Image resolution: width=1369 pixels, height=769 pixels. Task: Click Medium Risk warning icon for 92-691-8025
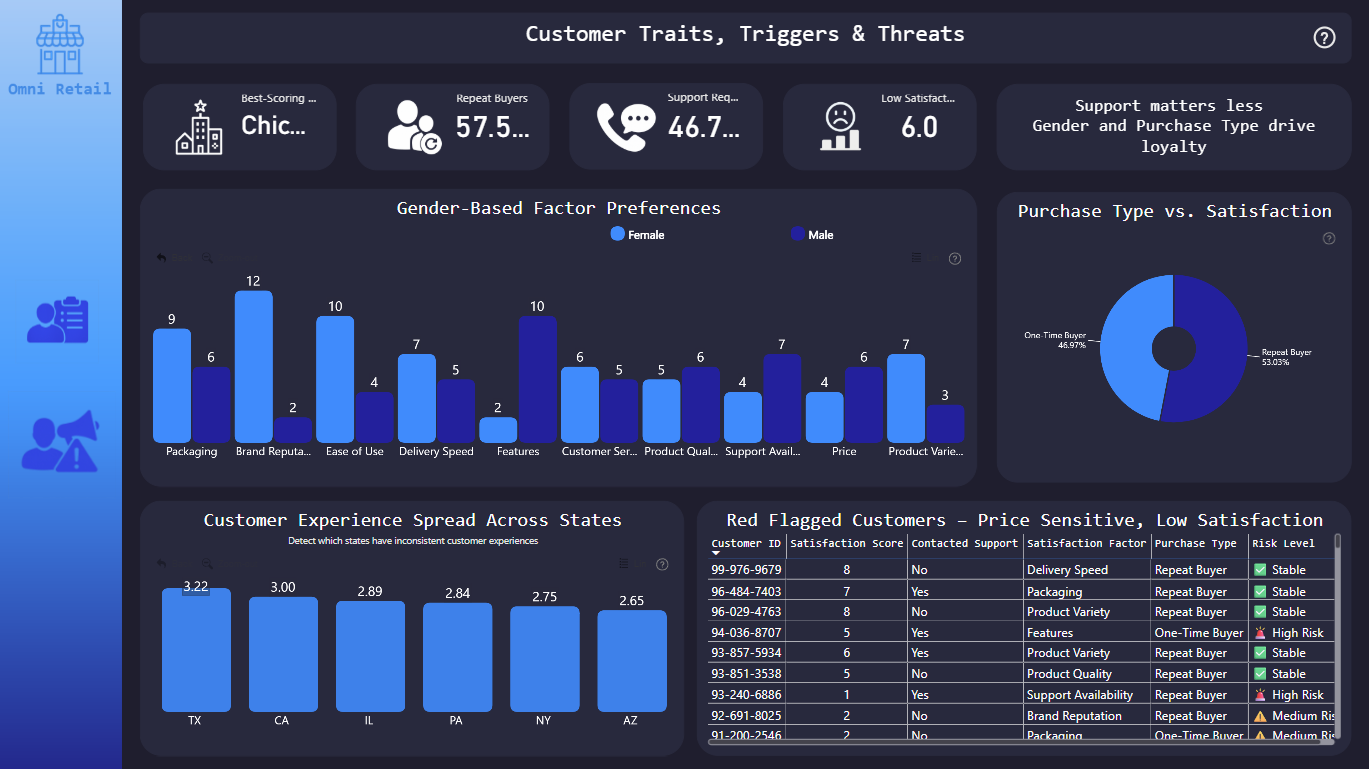1260,716
